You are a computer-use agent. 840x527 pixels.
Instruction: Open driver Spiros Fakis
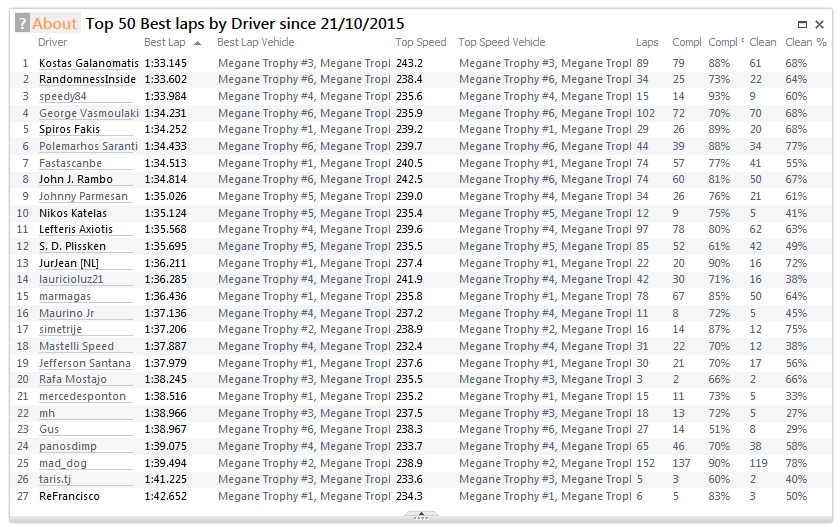(69, 130)
